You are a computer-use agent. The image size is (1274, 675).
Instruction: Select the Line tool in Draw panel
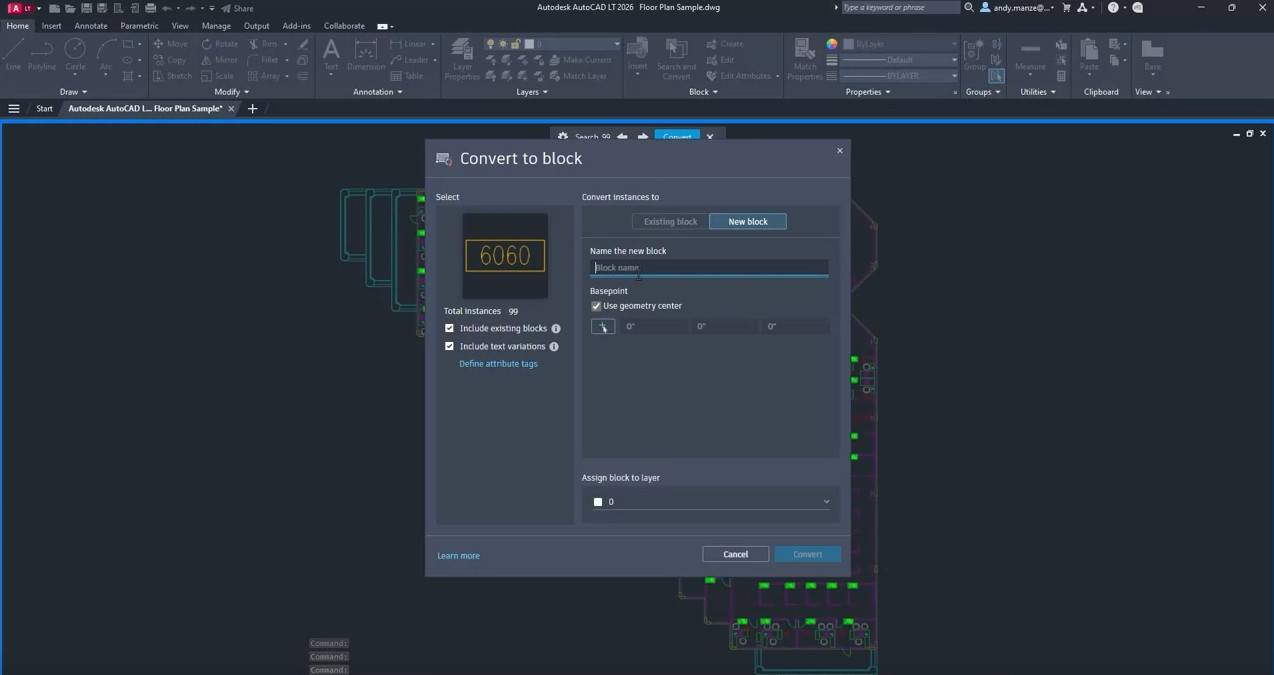13,55
